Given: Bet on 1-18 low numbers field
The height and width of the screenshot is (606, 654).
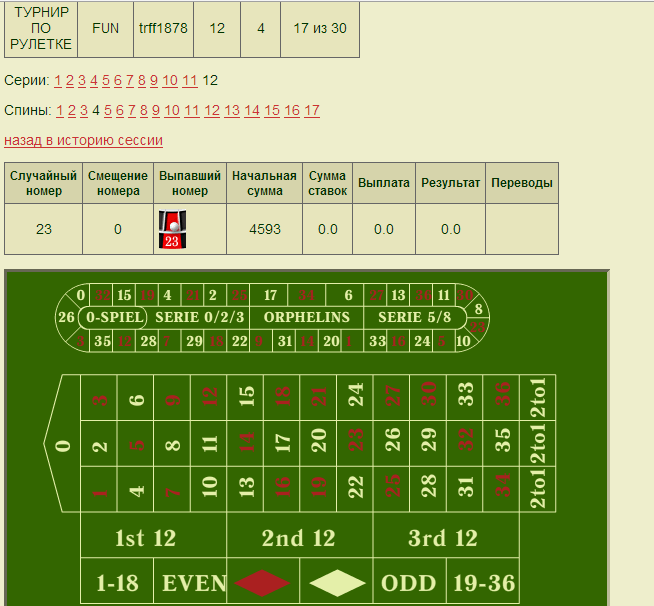Looking at the screenshot, I should coord(117,582).
